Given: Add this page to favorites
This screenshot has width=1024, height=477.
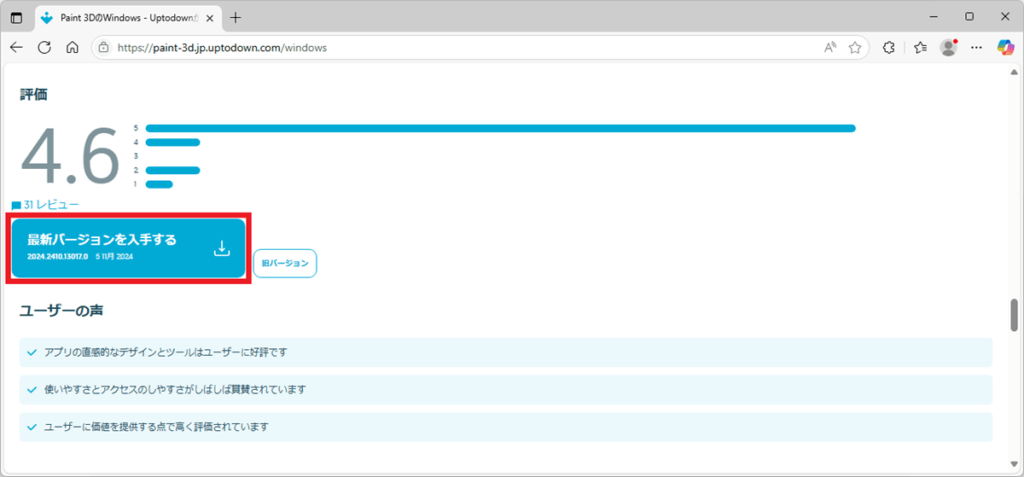Looking at the screenshot, I should [x=854, y=48].
